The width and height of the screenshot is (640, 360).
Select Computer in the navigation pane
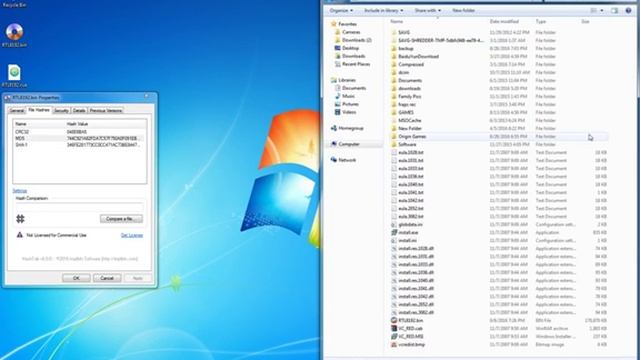coord(345,144)
